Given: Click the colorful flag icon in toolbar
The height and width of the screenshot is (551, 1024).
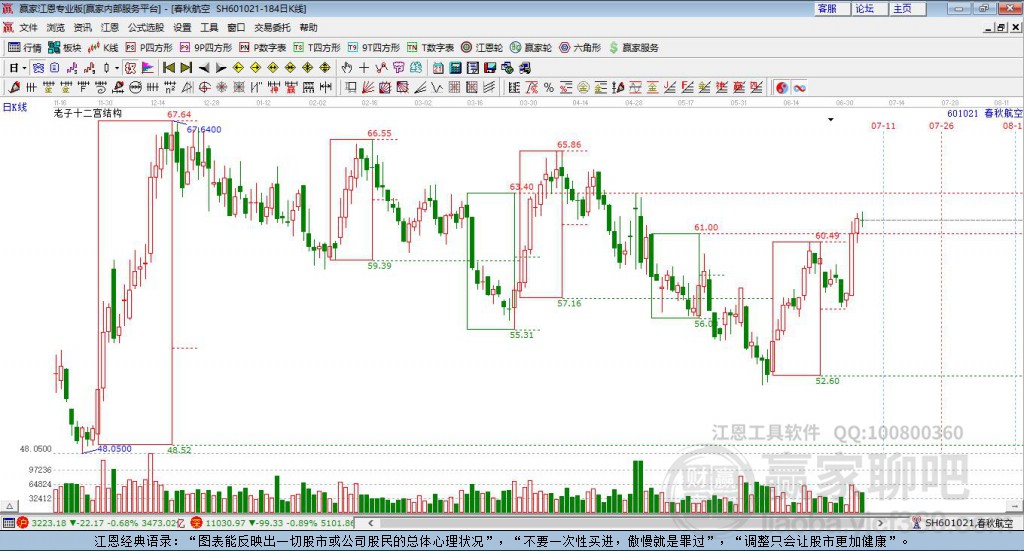Looking at the screenshot, I should (148, 68).
